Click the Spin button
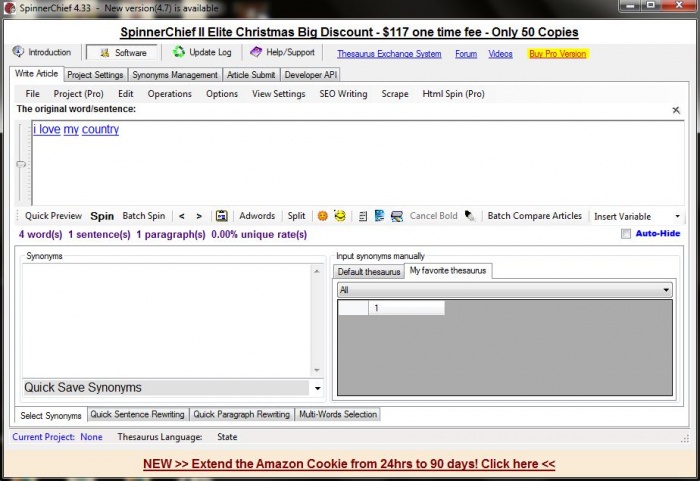 (102, 216)
